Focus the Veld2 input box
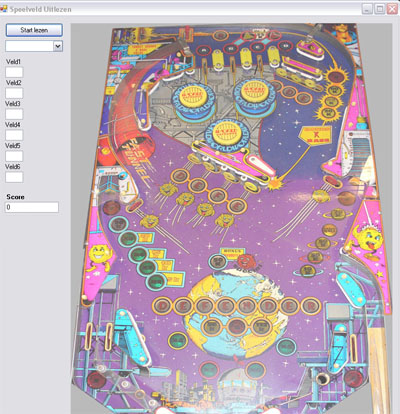This screenshot has height=414, width=400. (14, 93)
